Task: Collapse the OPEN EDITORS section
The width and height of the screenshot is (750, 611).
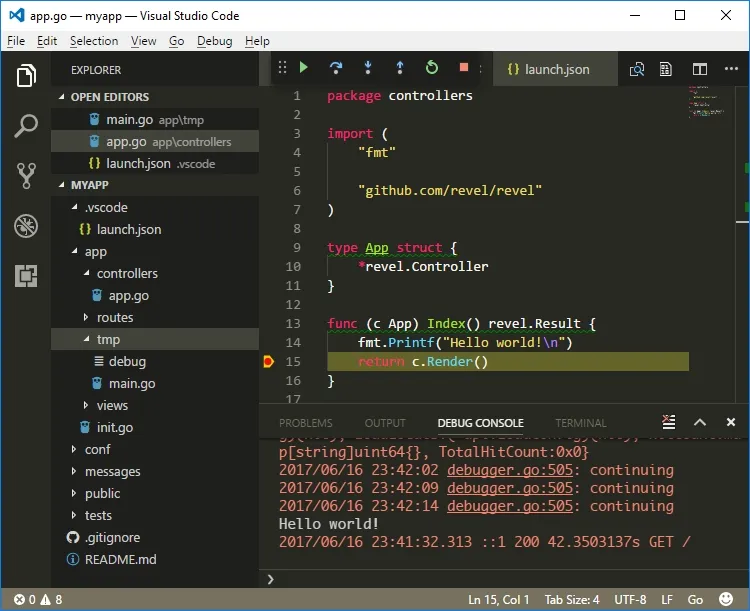Action: (x=62, y=97)
